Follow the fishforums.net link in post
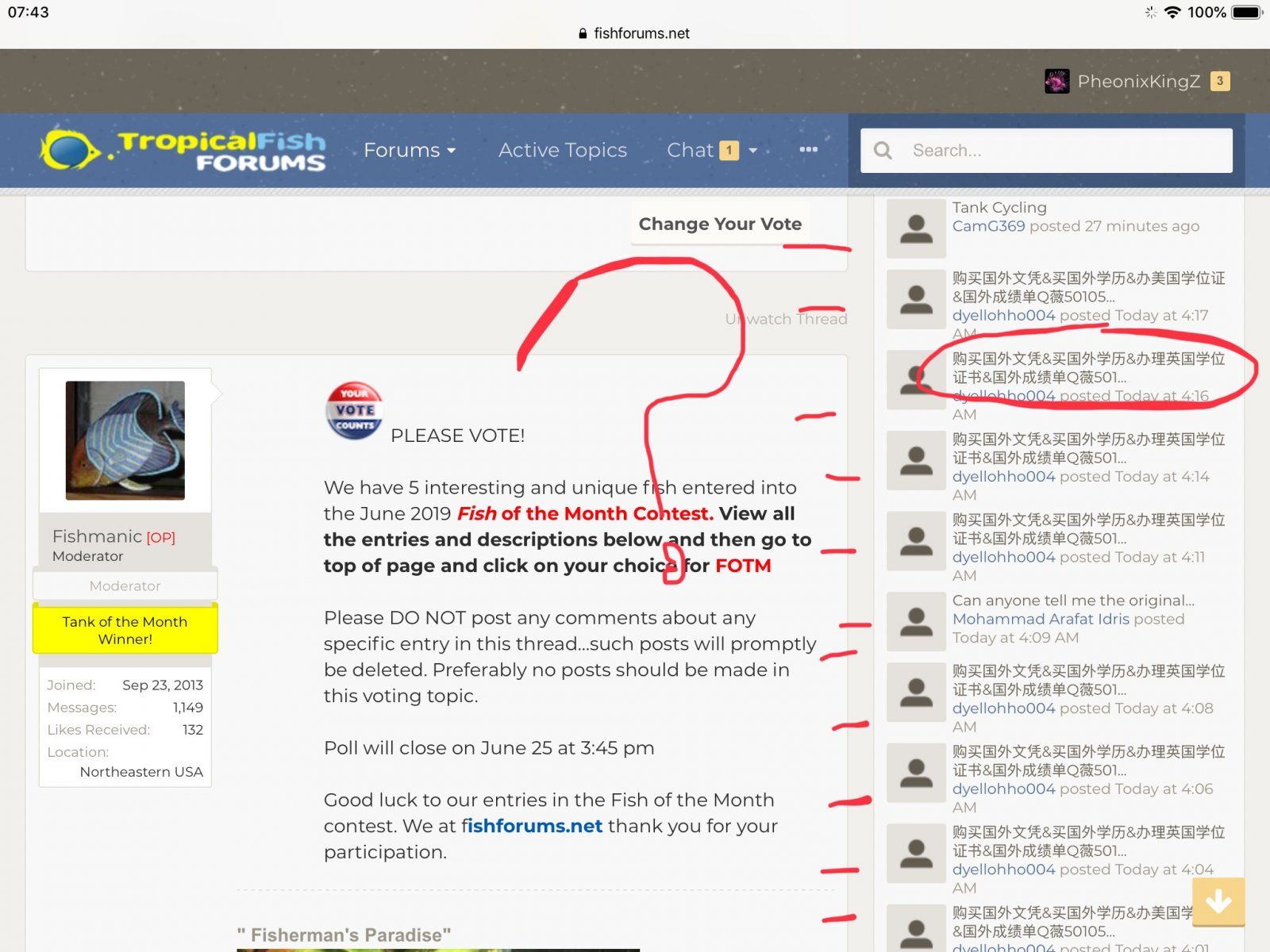The height and width of the screenshot is (952, 1270). pos(532,826)
